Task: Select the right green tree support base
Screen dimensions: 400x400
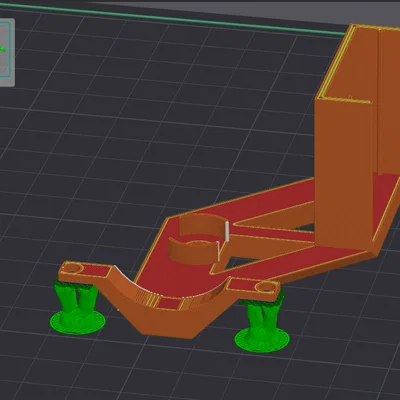Action: point(262,339)
